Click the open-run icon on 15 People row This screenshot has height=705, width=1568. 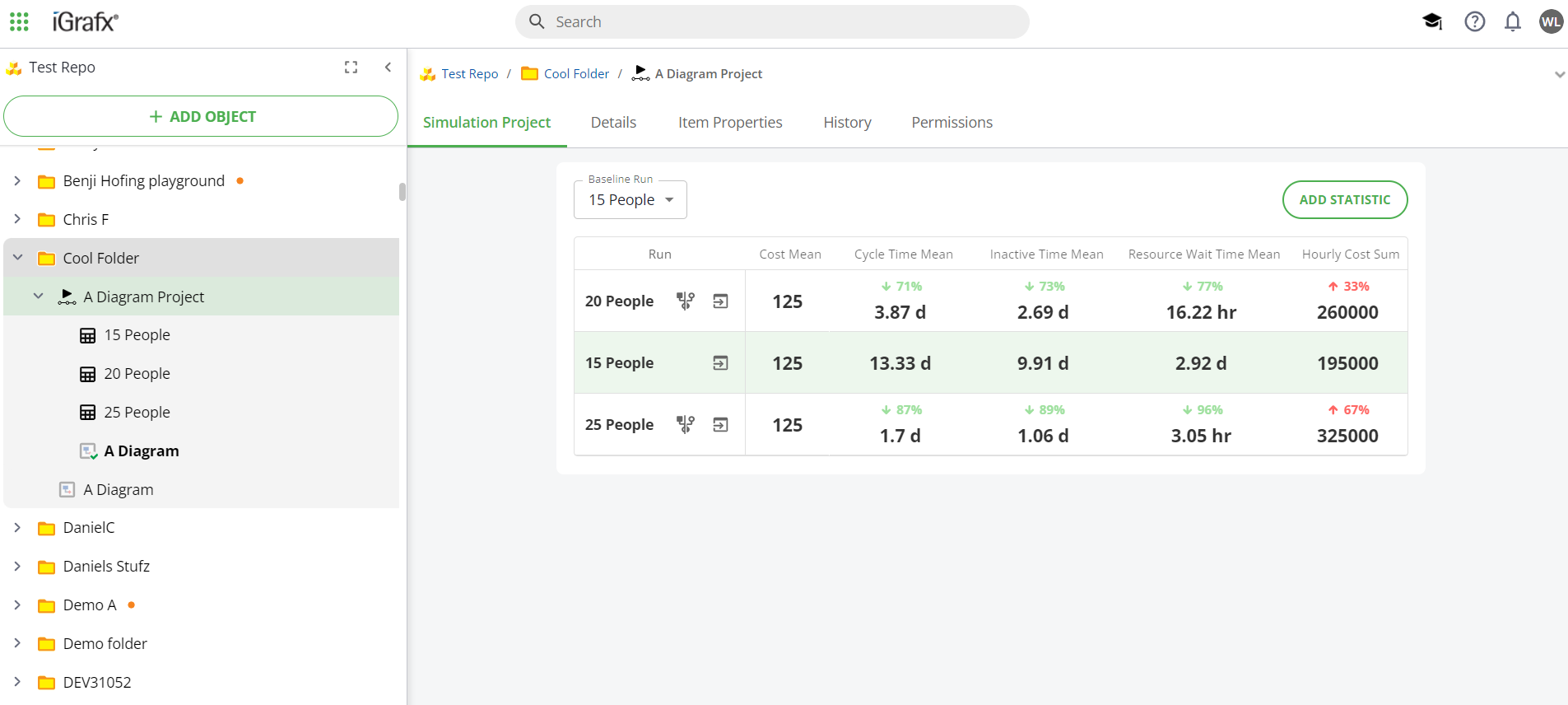click(x=720, y=363)
